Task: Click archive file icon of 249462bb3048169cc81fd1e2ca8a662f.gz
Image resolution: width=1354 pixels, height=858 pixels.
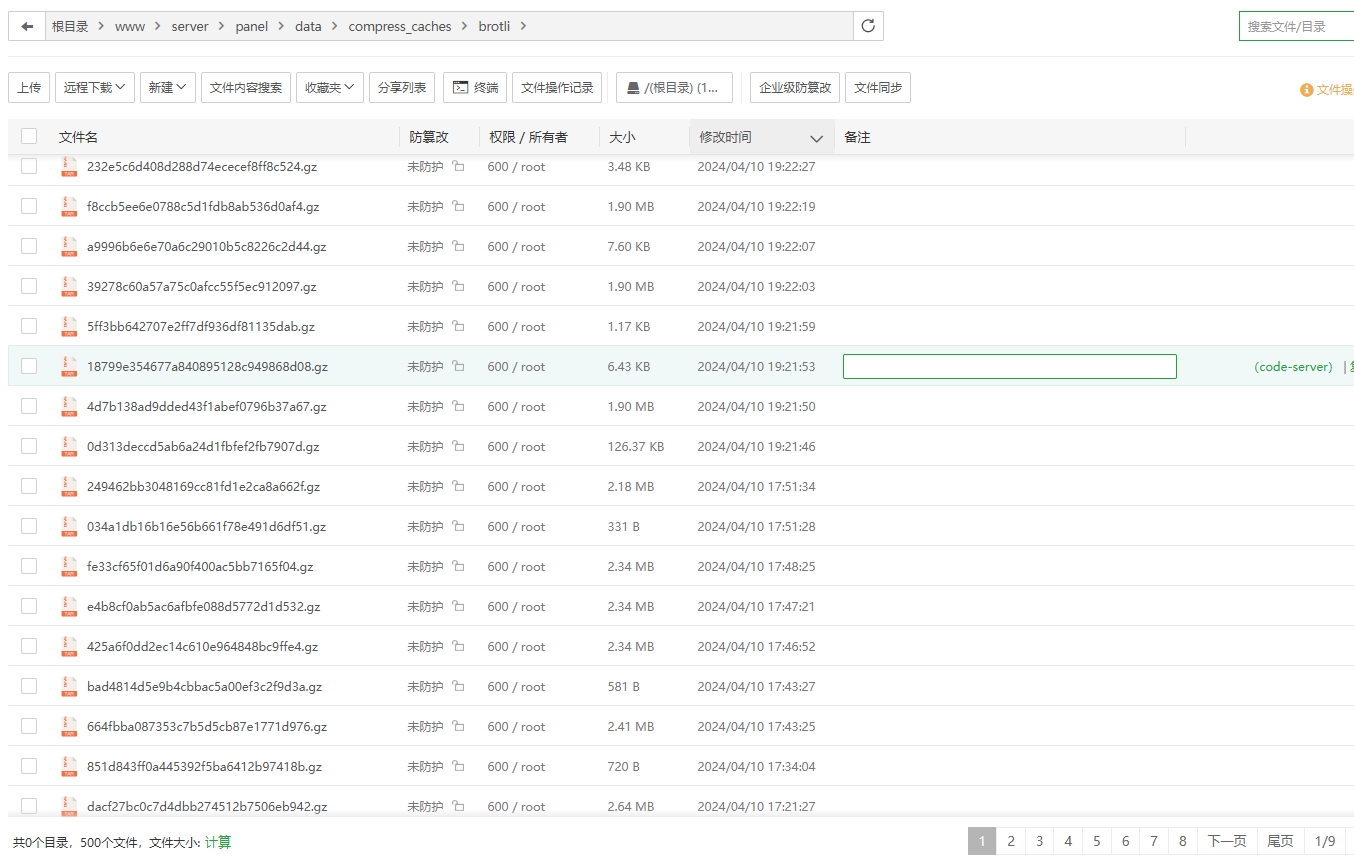Action: click(x=69, y=486)
